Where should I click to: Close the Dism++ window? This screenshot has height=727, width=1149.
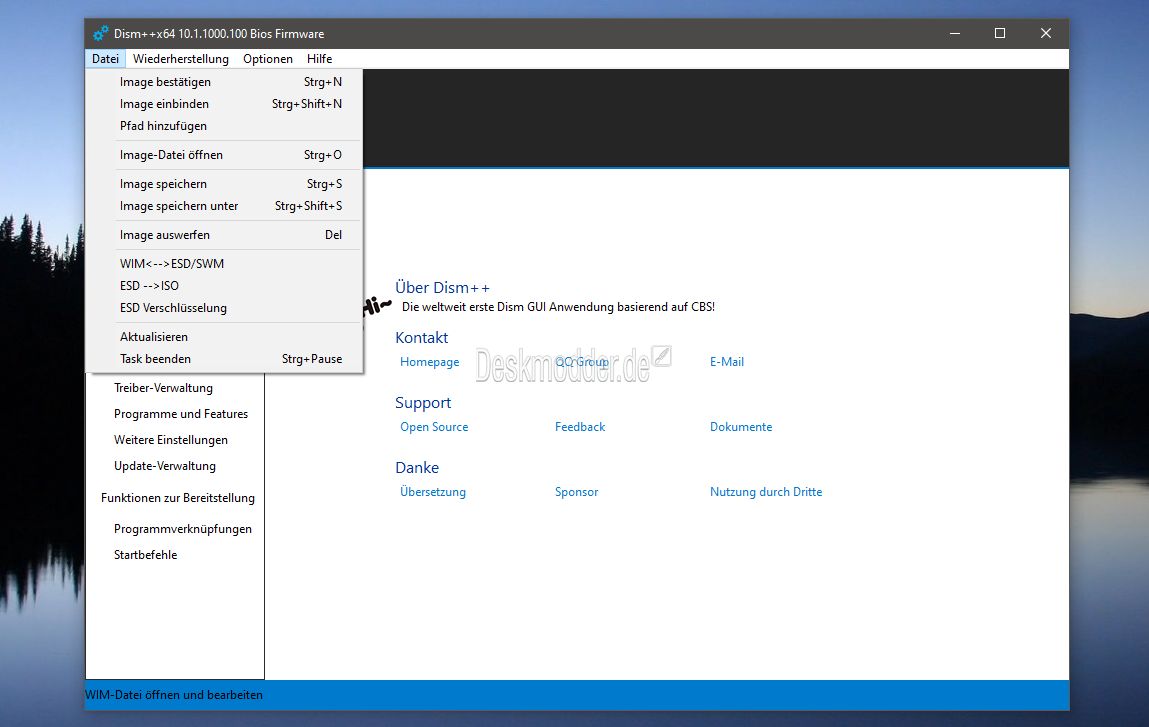pyautogui.click(x=1046, y=34)
